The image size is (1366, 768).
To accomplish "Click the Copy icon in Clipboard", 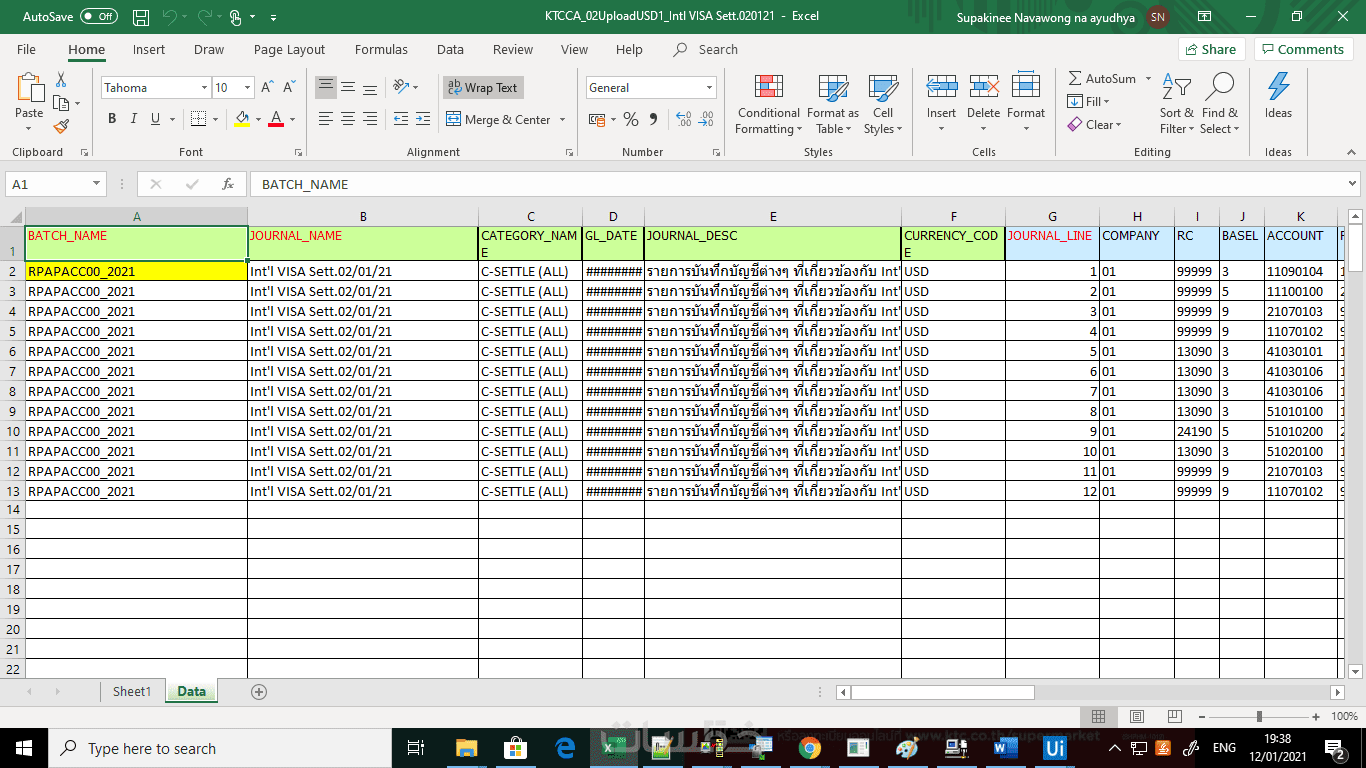I will 61,103.
